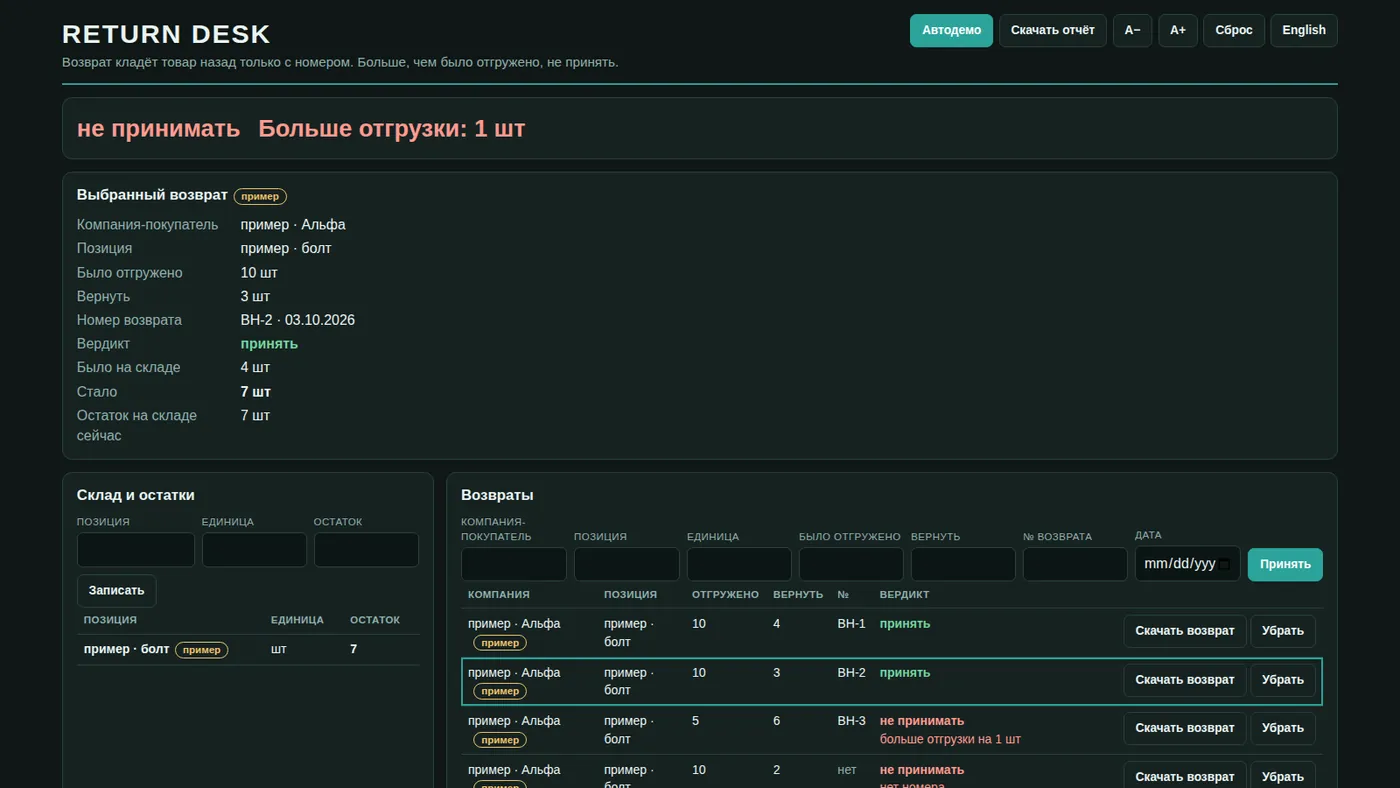
Task: Decrease font size with A− button
Action: (x=1132, y=30)
